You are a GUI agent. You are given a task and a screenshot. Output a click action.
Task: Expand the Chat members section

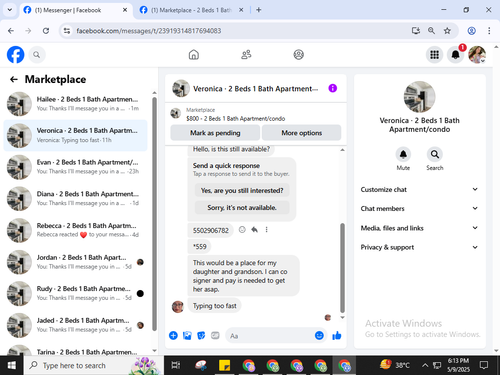[x=419, y=209]
